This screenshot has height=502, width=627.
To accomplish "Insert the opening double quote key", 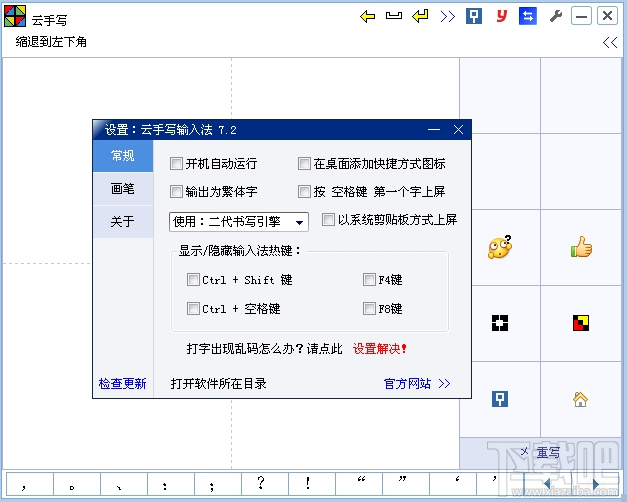I will coord(359,484).
